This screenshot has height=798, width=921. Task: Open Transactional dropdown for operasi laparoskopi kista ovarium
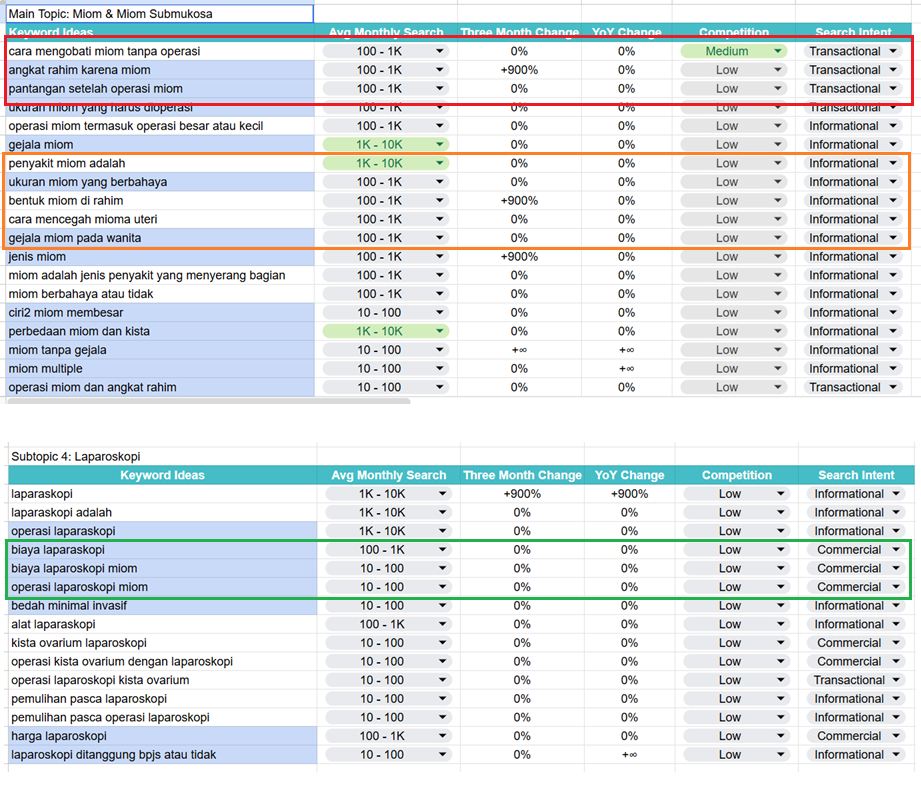856,680
